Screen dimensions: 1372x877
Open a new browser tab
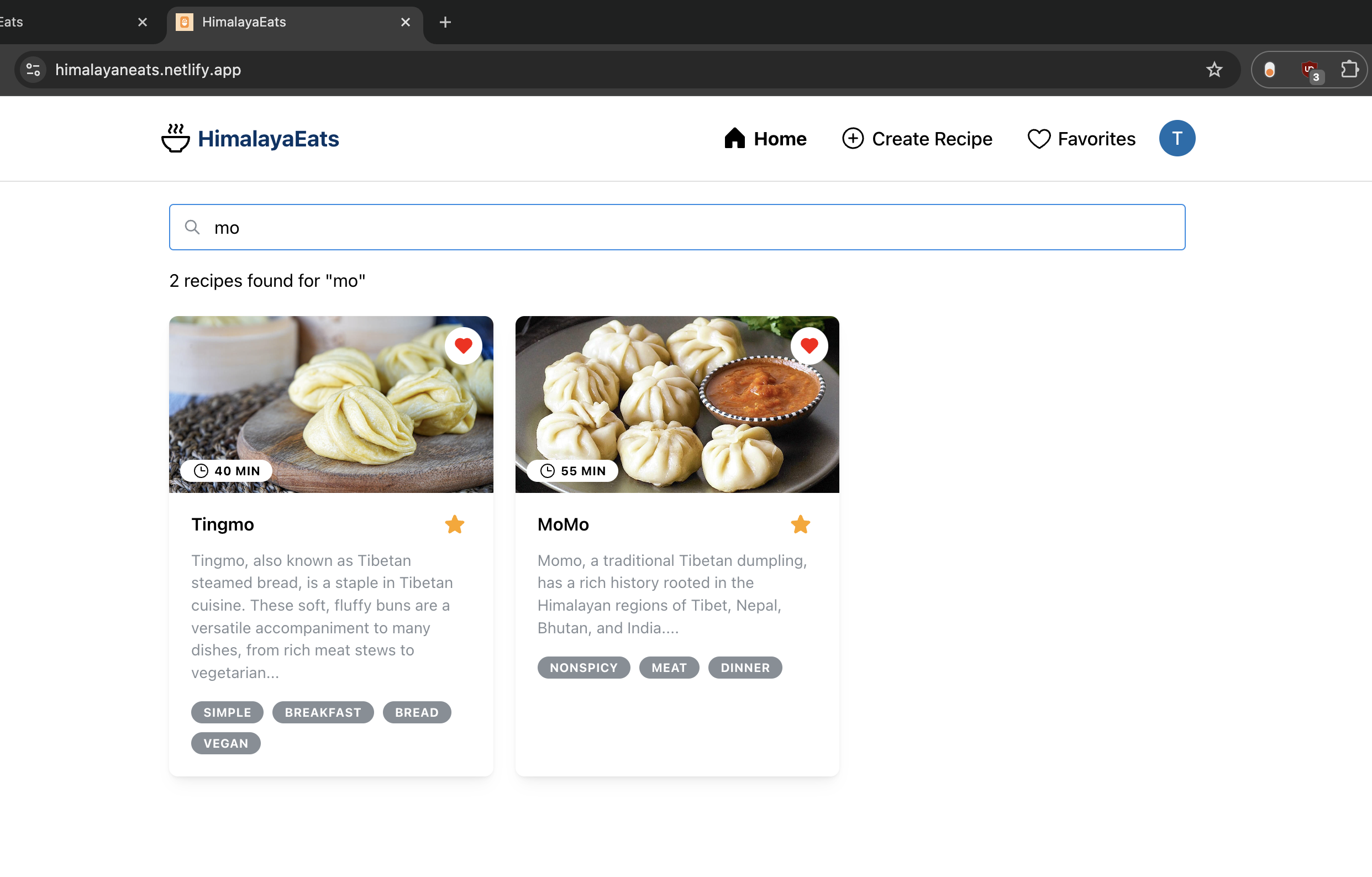(x=445, y=22)
